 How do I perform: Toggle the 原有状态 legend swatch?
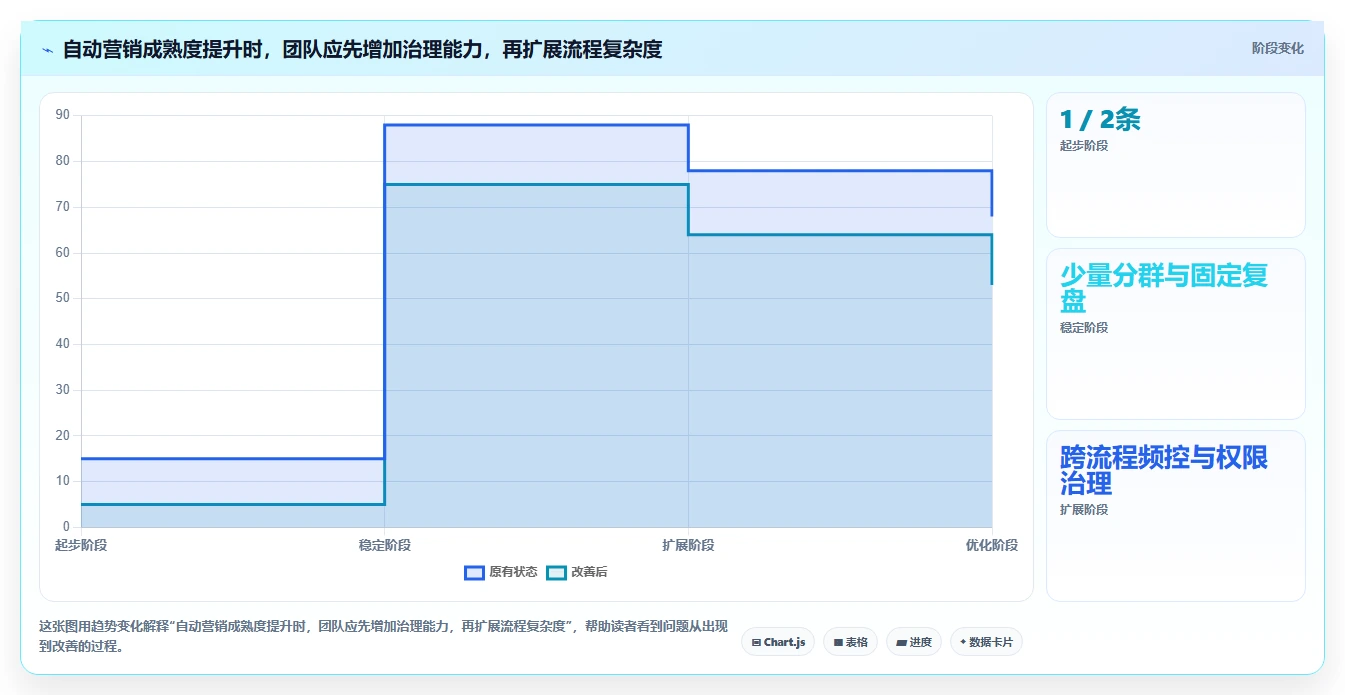(x=474, y=572)
